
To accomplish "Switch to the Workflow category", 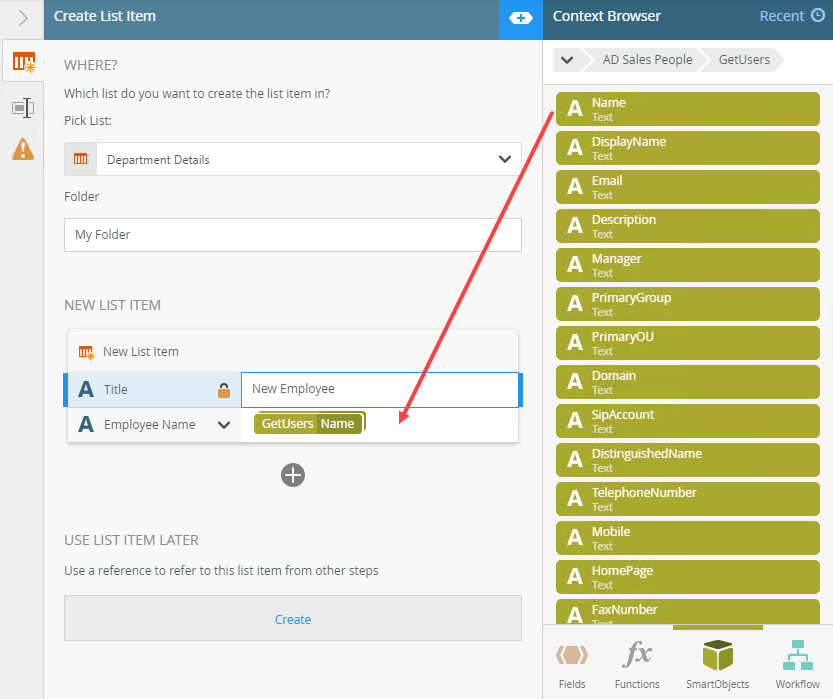I will (797, 665).
